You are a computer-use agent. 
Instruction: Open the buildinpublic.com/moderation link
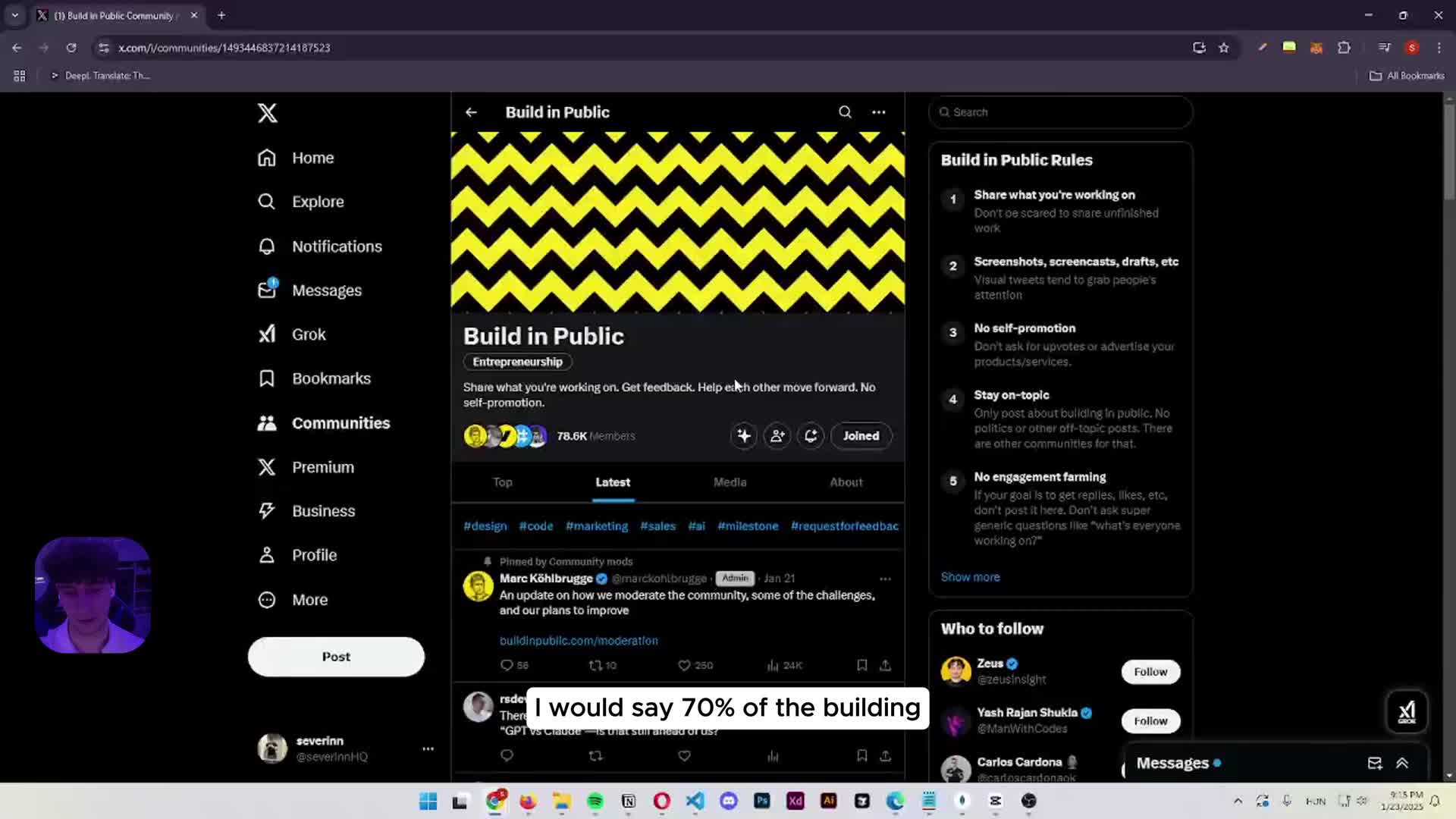(x=579, y=641)
